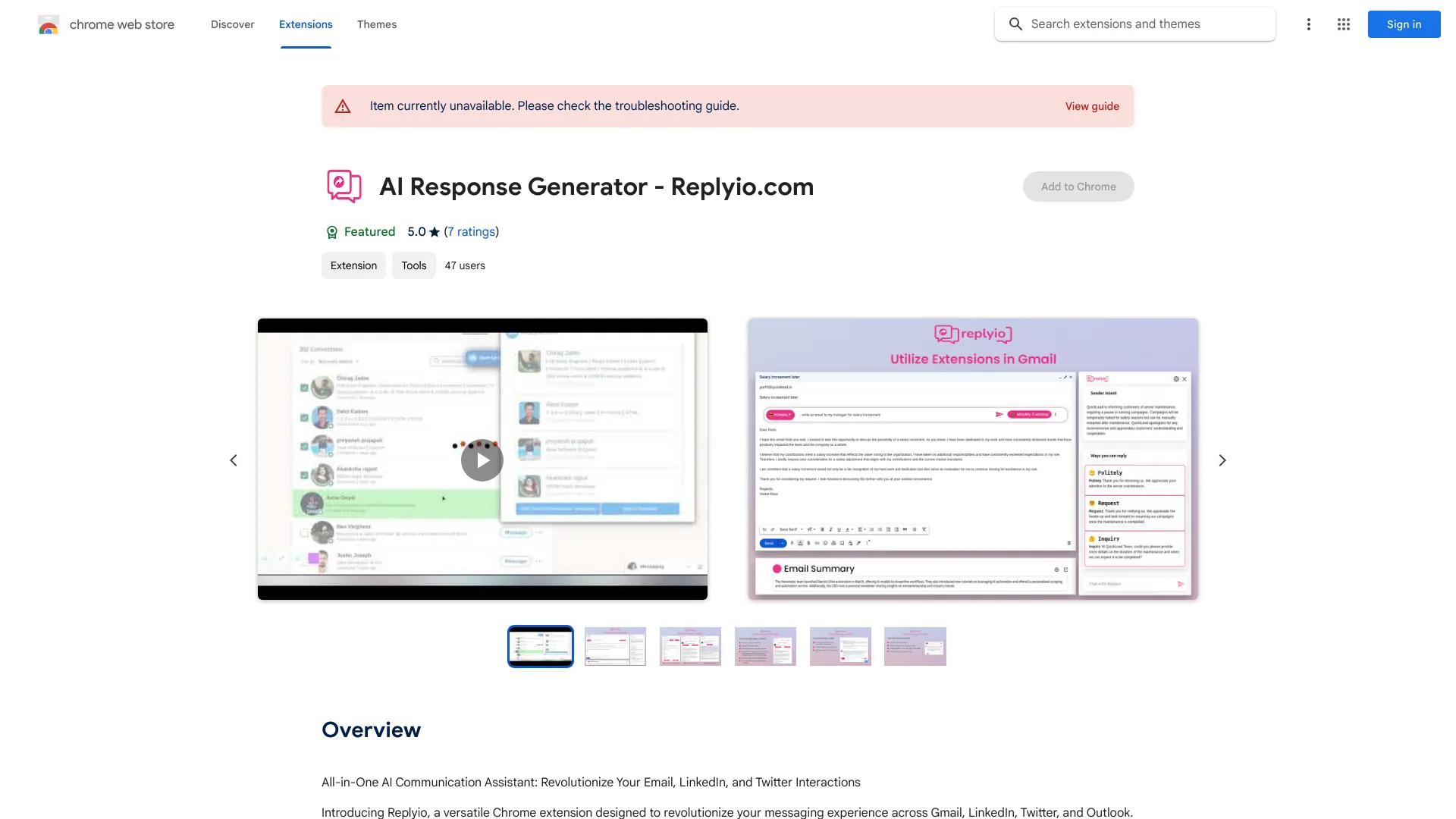Click the right arrow navigation chevron
1456x819 pixels.
coord(1222,460)
